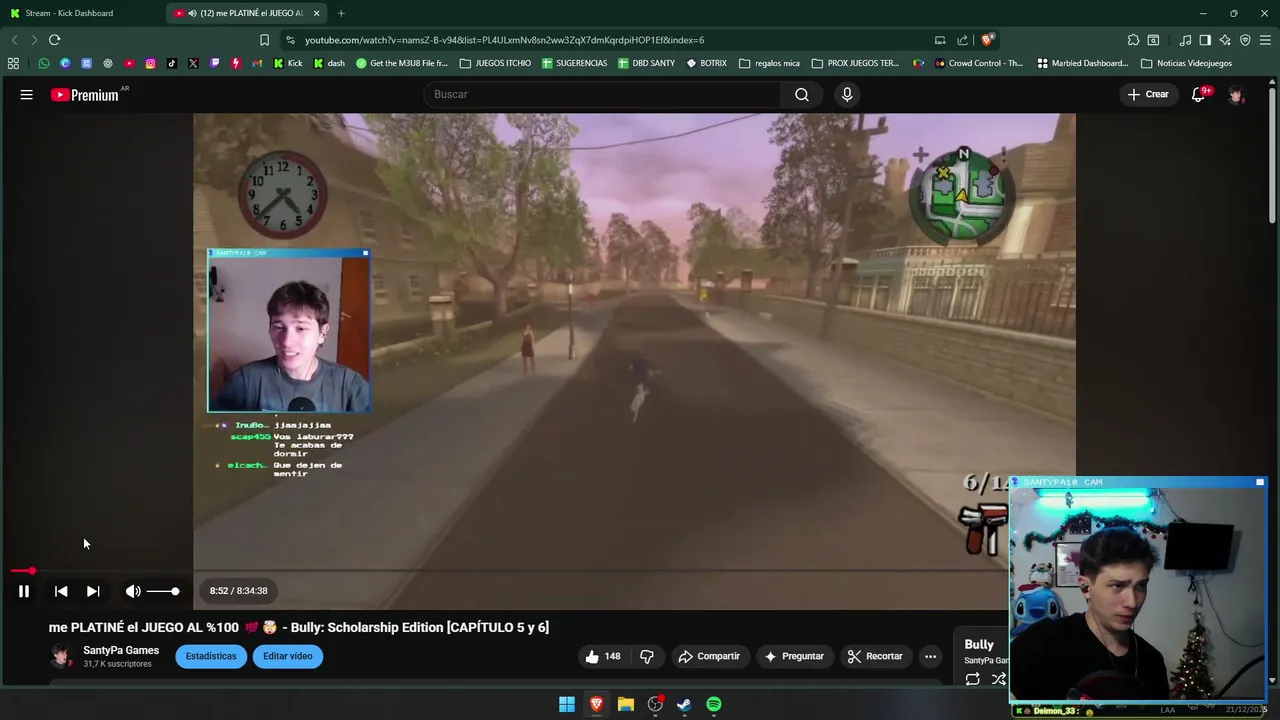The image size is (1280, 720).
Task: Open the dash bookmark
Action: pos(329,63)
